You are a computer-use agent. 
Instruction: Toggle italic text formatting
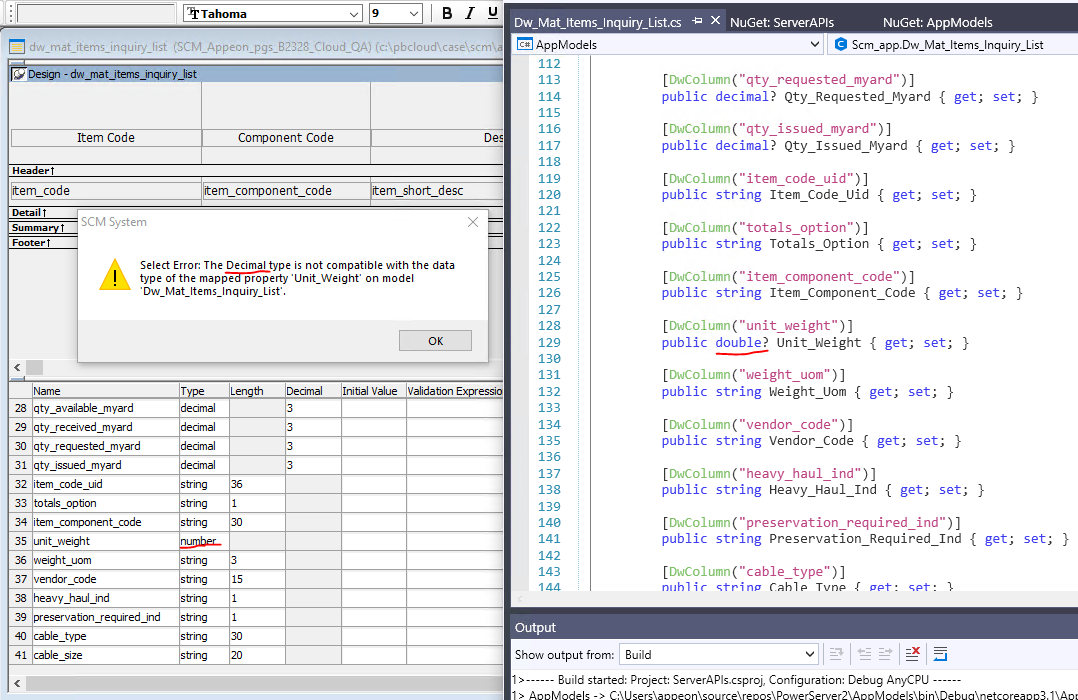point(469,13)
